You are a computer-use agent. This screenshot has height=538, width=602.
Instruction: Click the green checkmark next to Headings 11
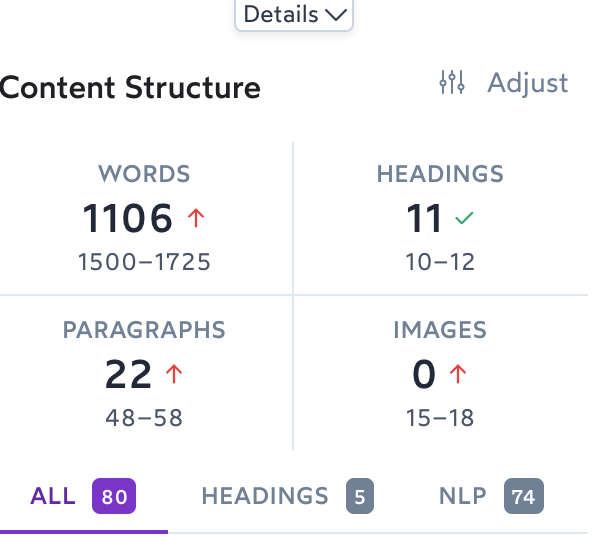point(464,218)
